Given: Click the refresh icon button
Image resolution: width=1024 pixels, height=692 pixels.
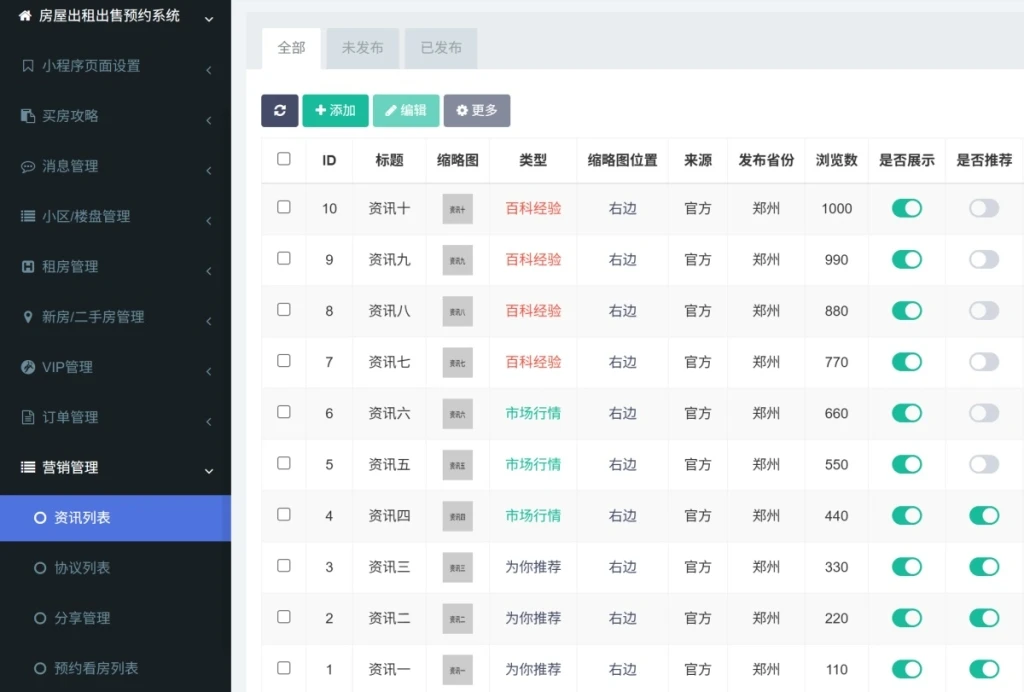Looking at the screenshot, I should [280, 111].
